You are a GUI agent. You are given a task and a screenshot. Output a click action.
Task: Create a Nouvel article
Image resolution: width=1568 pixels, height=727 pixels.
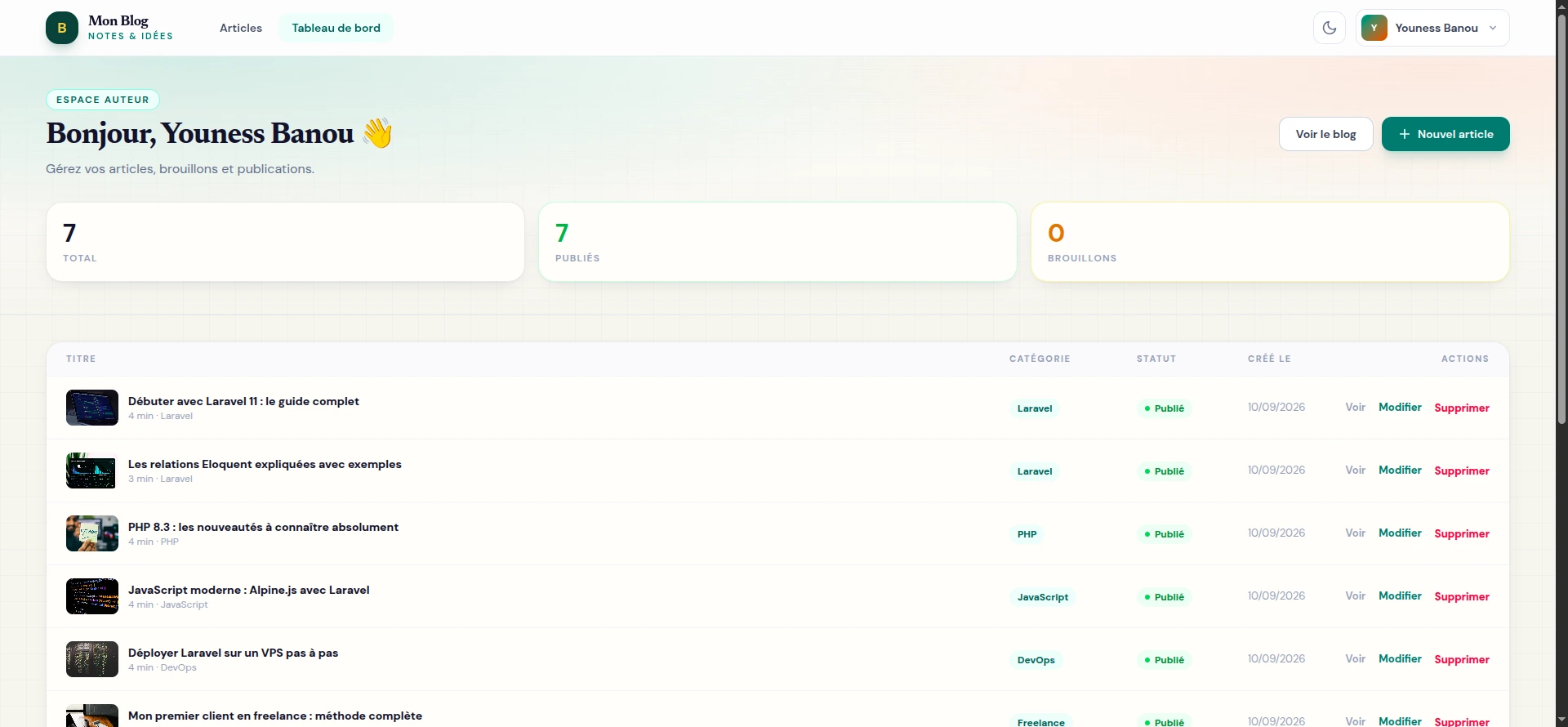point(1445,134)
